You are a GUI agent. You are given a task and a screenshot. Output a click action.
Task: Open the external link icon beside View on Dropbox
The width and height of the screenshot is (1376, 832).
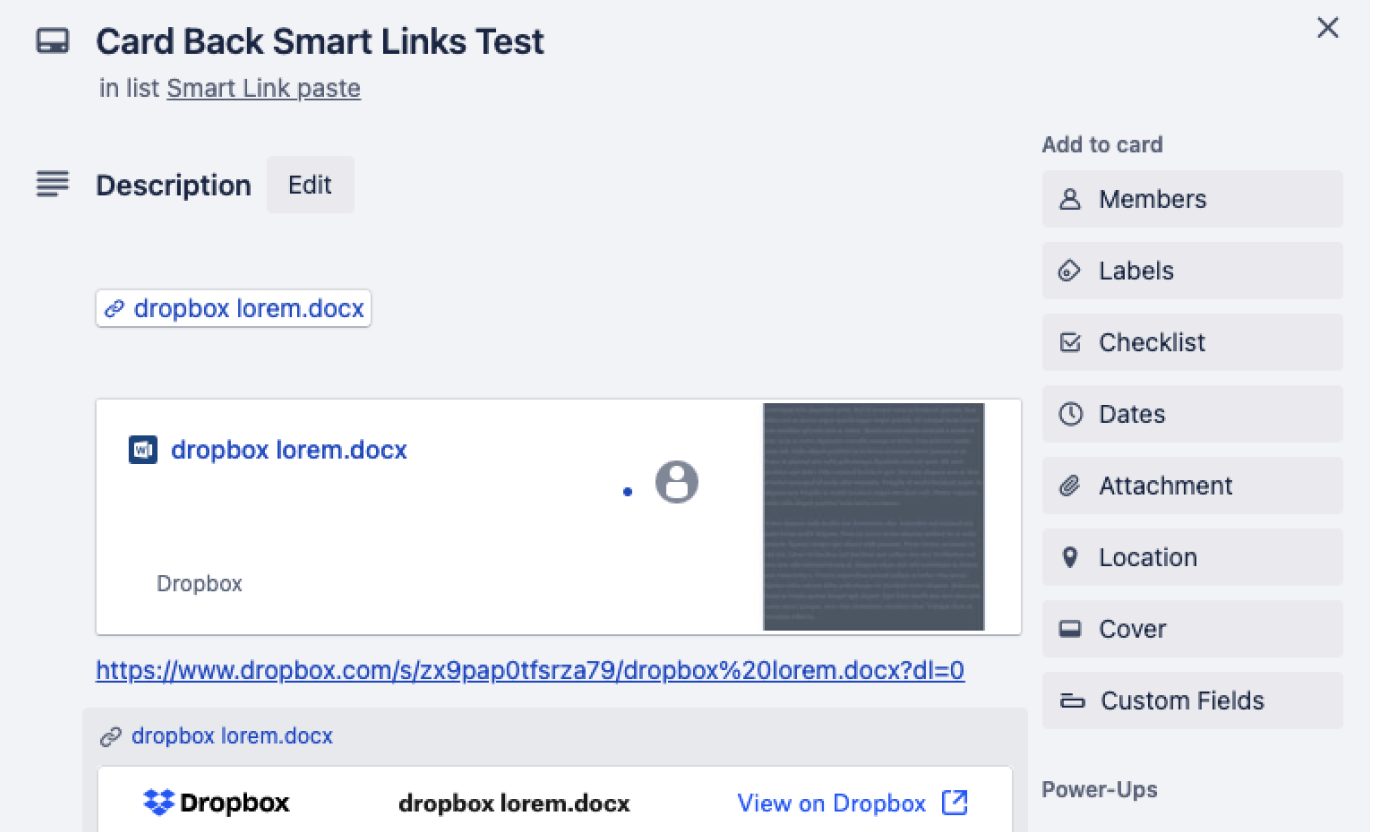[954, 802]
